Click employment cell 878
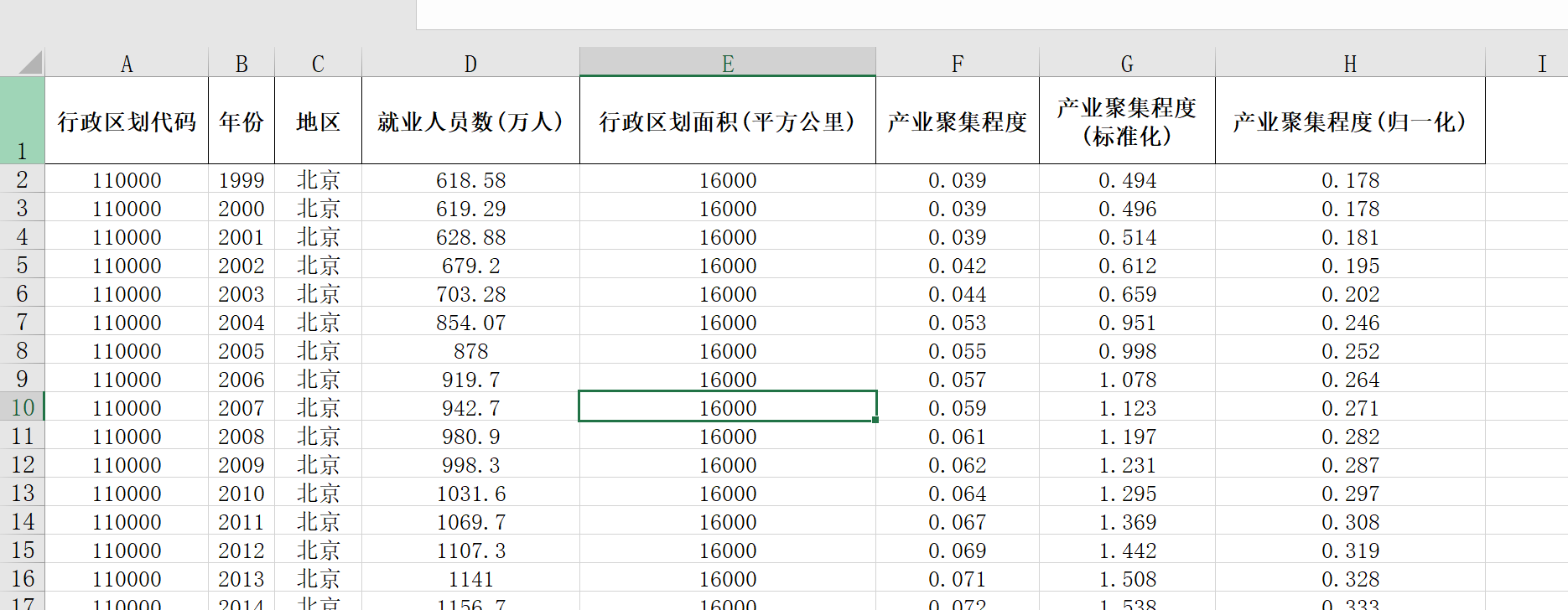Image resolution: width=1568 pixels, height=610 pixels. coord(470,350)
